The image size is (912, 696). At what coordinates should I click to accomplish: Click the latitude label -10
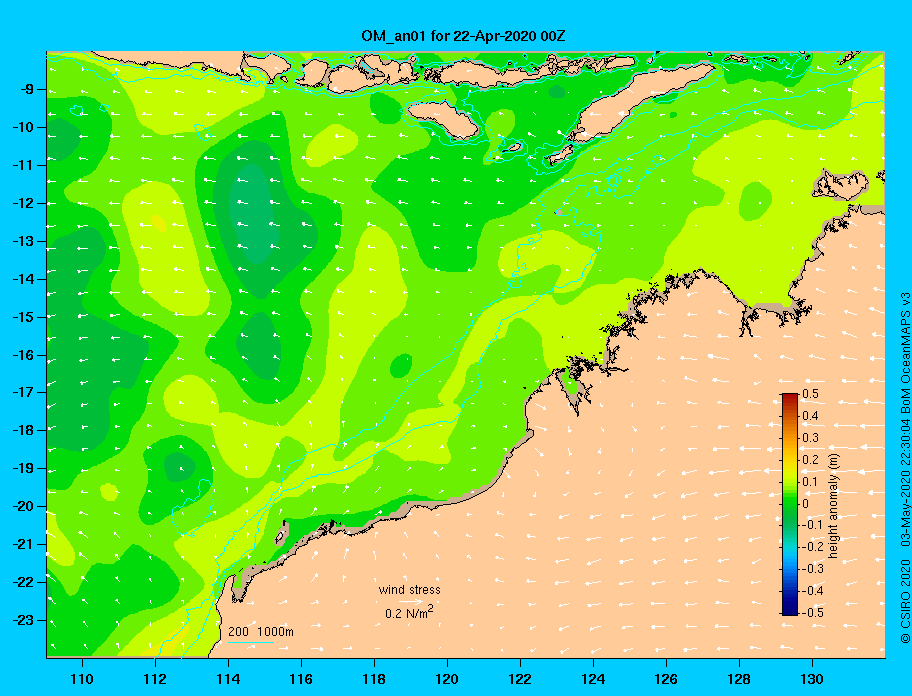23,127
